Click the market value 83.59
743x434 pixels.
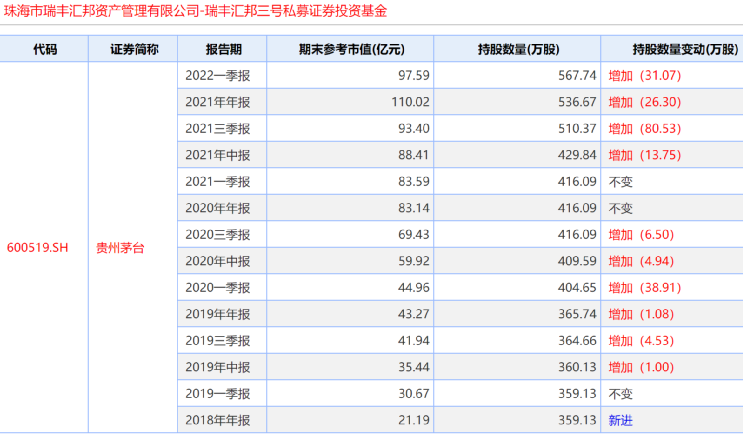pyautogui.click(x=414, y=181)
